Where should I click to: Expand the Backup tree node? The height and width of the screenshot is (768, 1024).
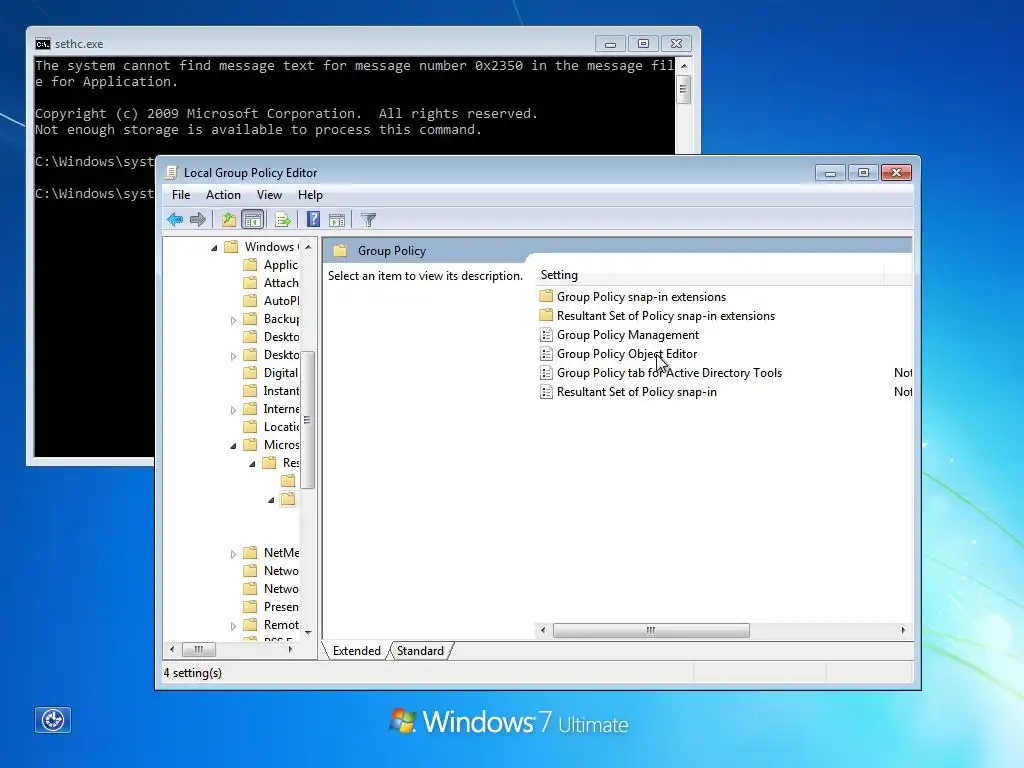233,320
